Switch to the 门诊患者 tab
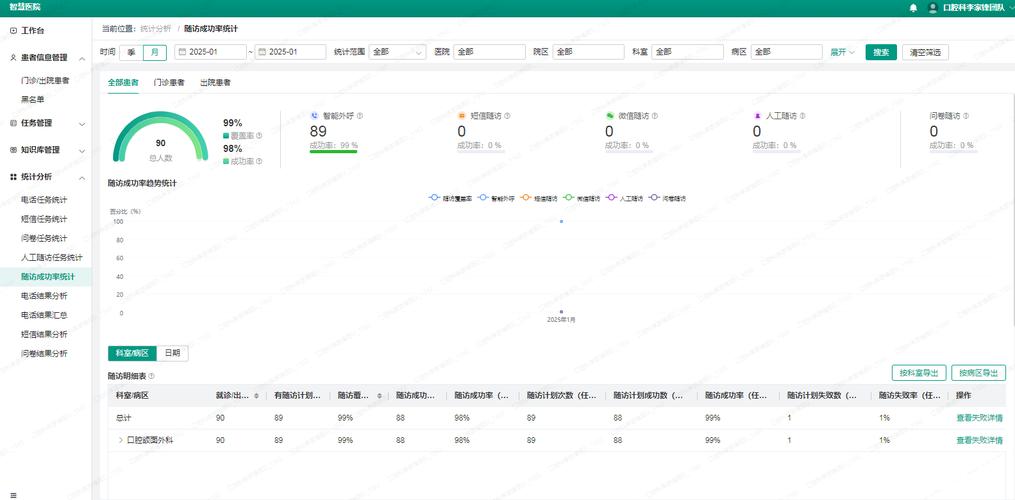 169,82
